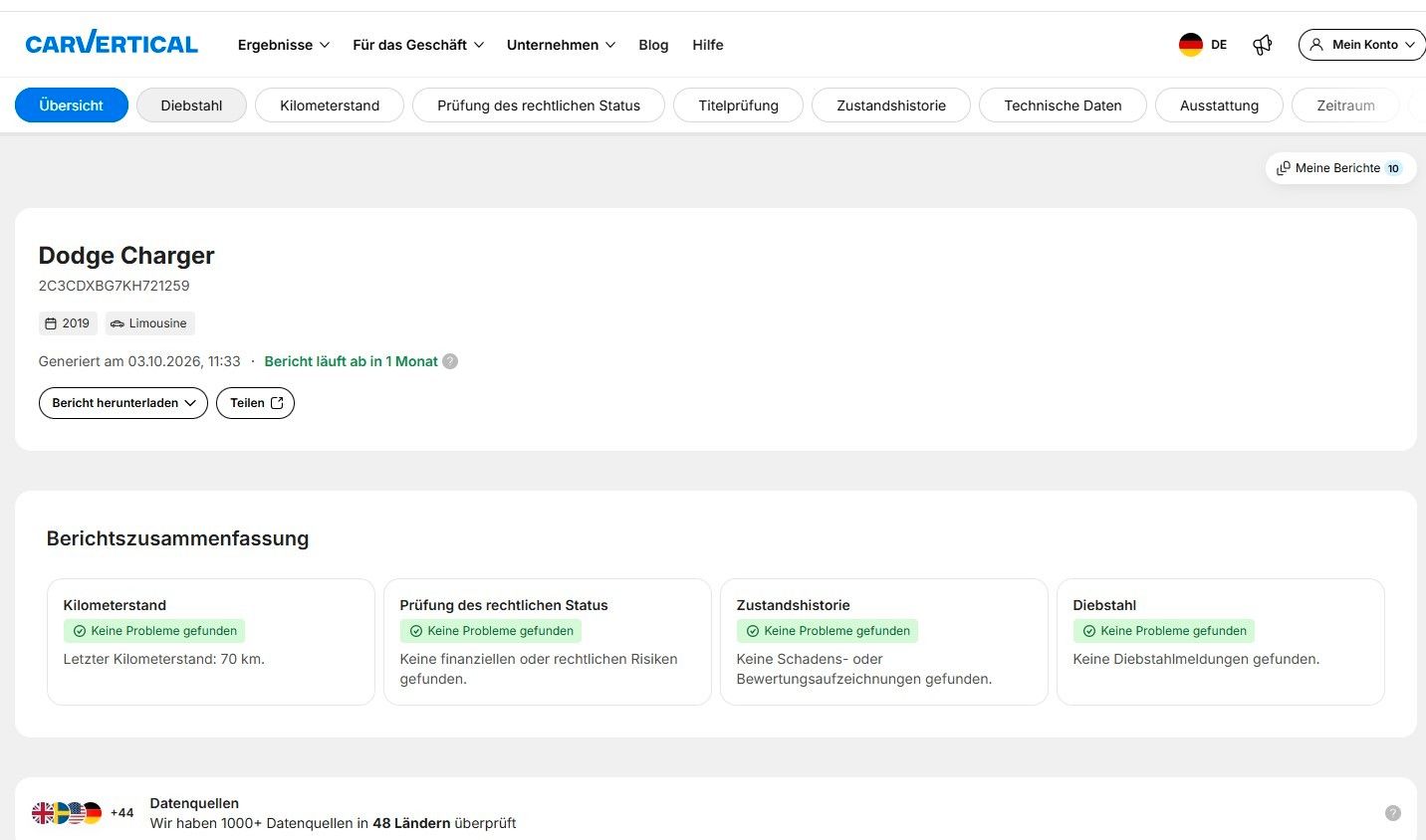Viewport: 1426px width, 840px height.
Task: Click the help icon in Datenquellen row
Action: [1393, 813]
